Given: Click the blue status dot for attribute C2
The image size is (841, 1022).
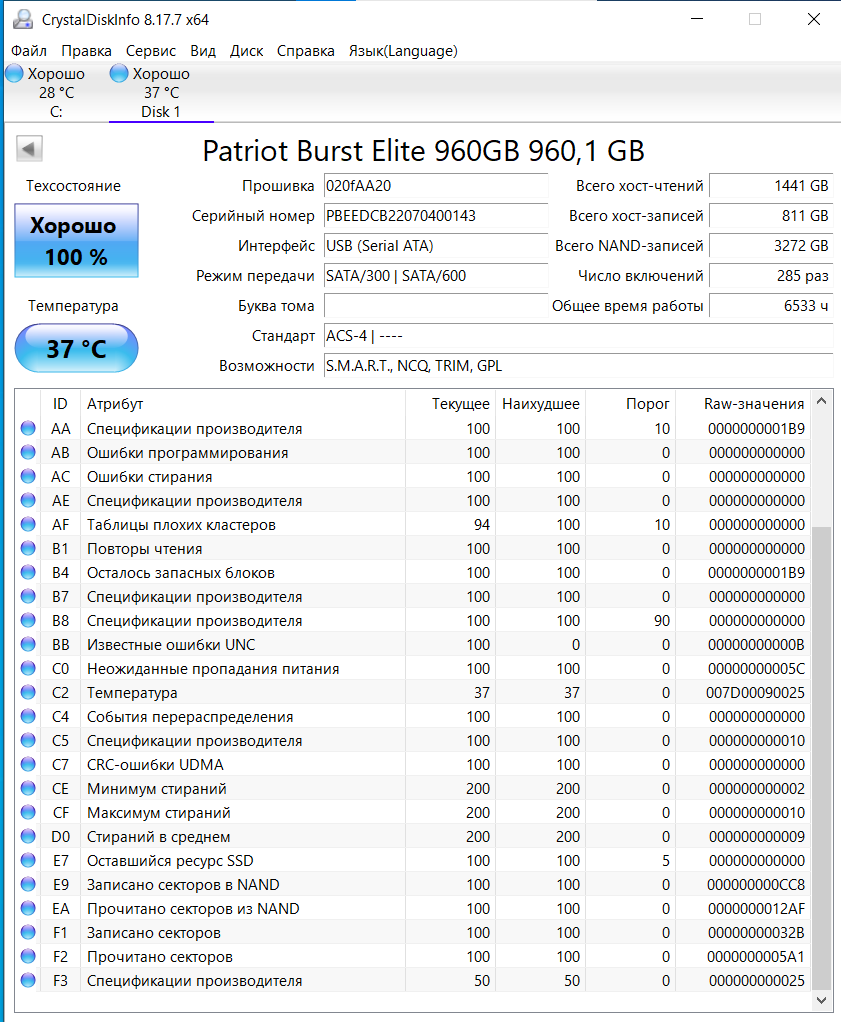Looking at the screenshot, I should coord(28,692).
